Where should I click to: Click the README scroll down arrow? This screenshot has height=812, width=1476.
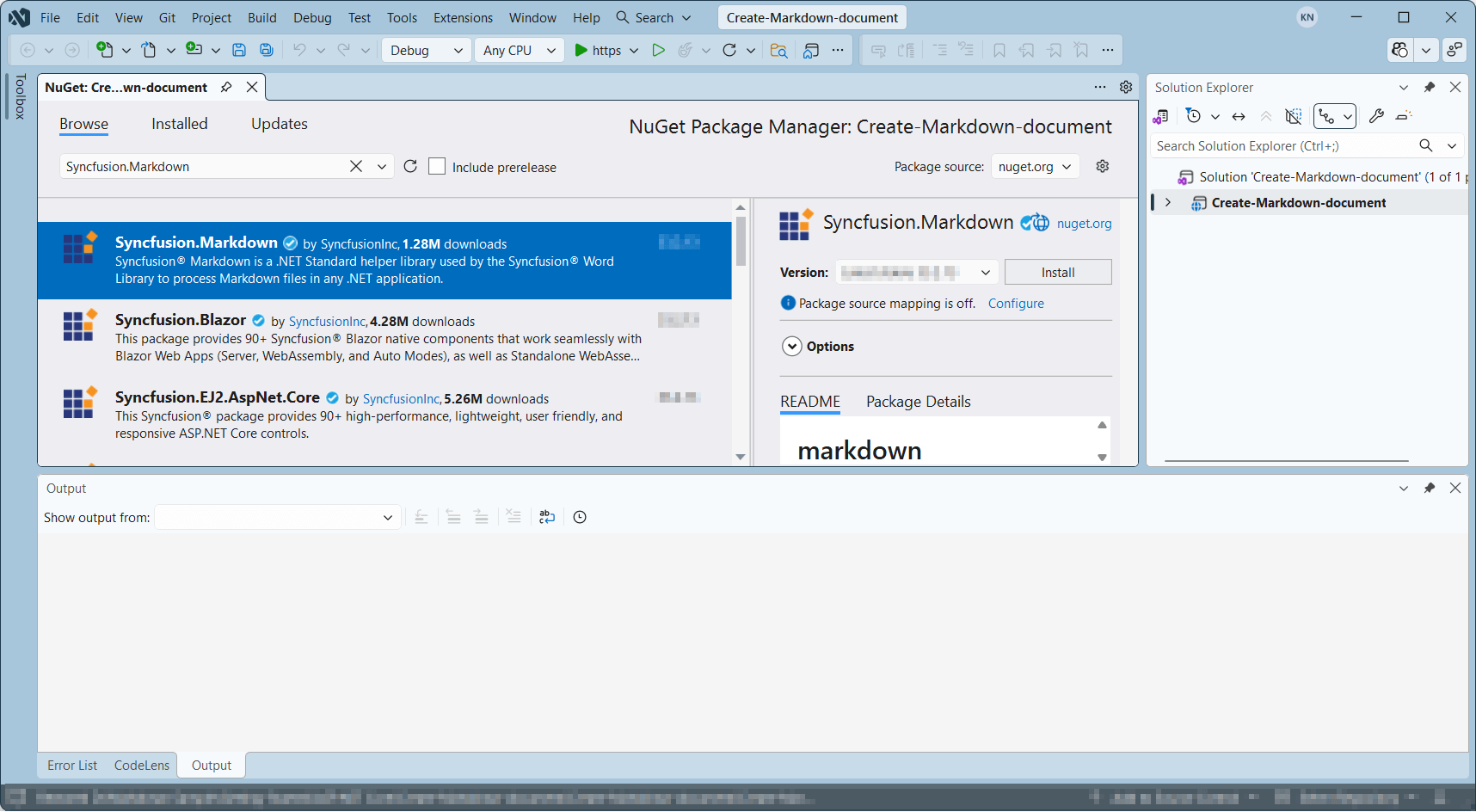(1102, 458)
